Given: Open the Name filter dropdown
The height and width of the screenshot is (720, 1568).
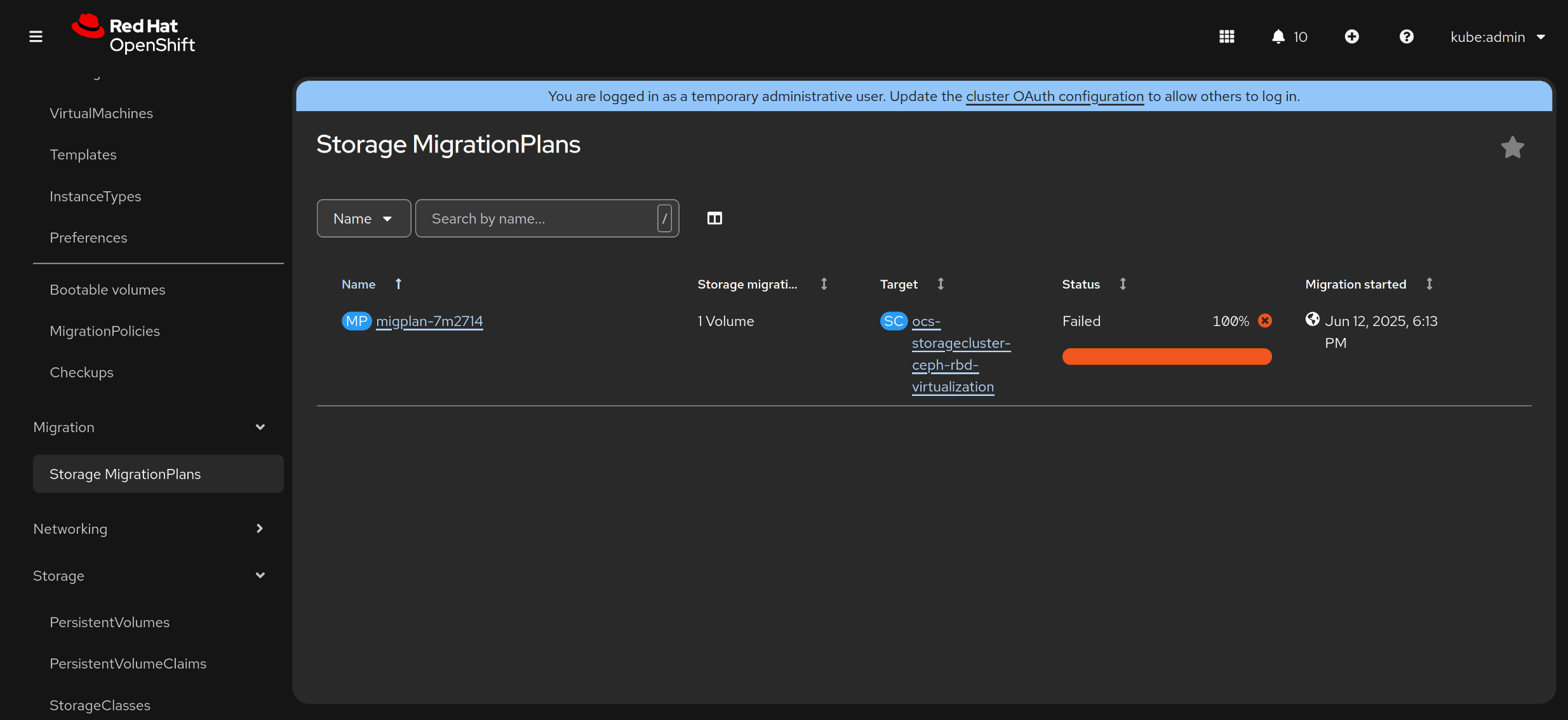Looking at the screenshot, I should pyautogui.click(x=363, y=219).
